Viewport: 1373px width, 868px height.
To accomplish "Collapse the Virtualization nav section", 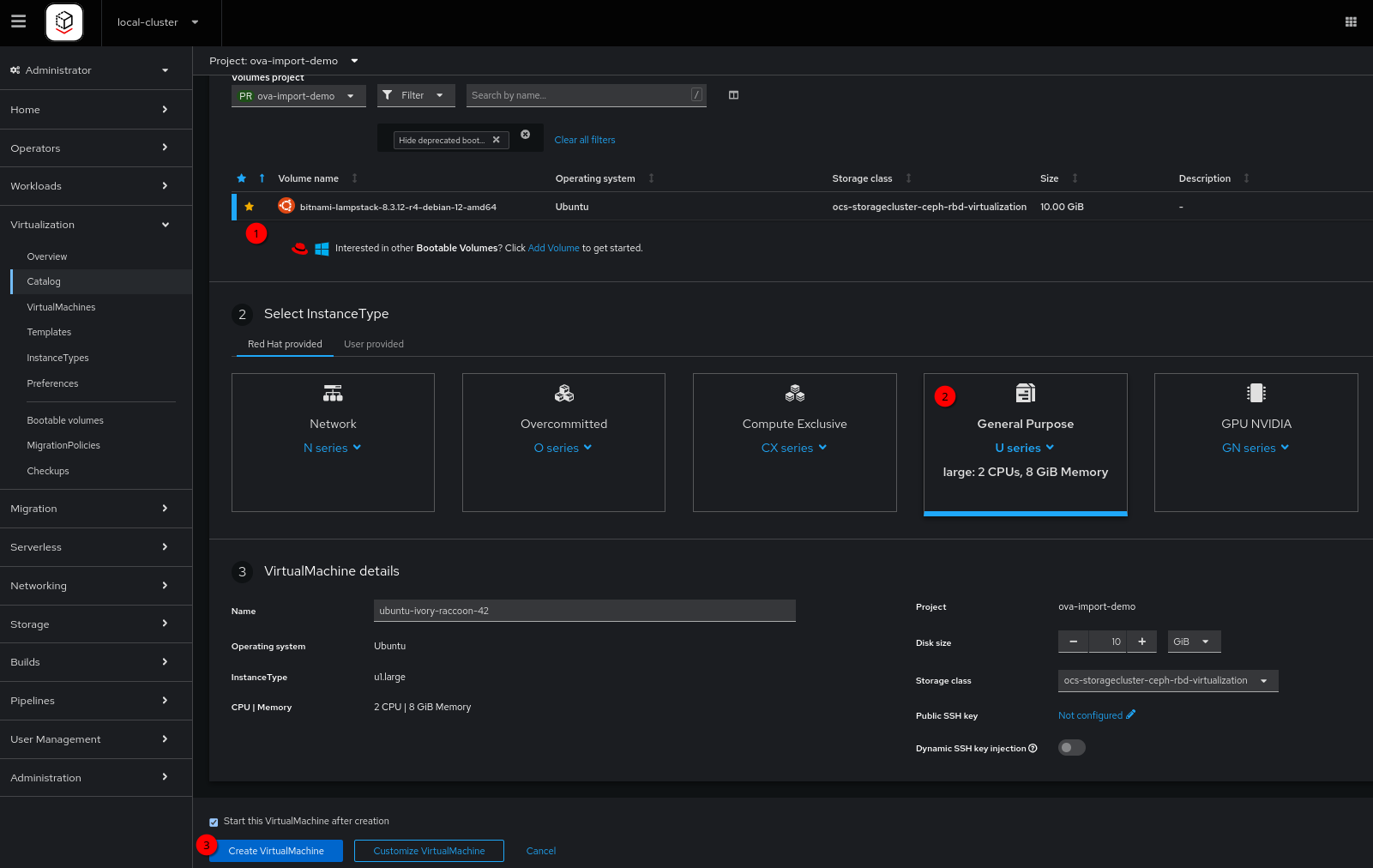I will click(96, 225).
